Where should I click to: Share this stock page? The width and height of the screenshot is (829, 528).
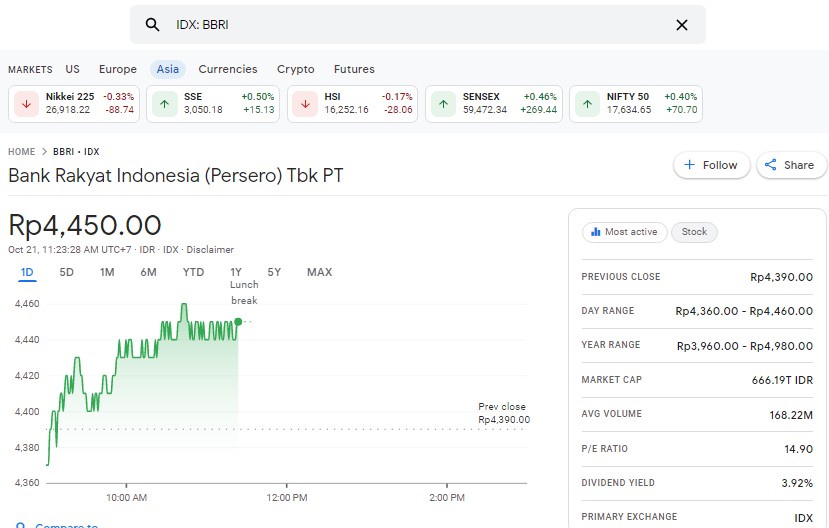tap(791, 165)
